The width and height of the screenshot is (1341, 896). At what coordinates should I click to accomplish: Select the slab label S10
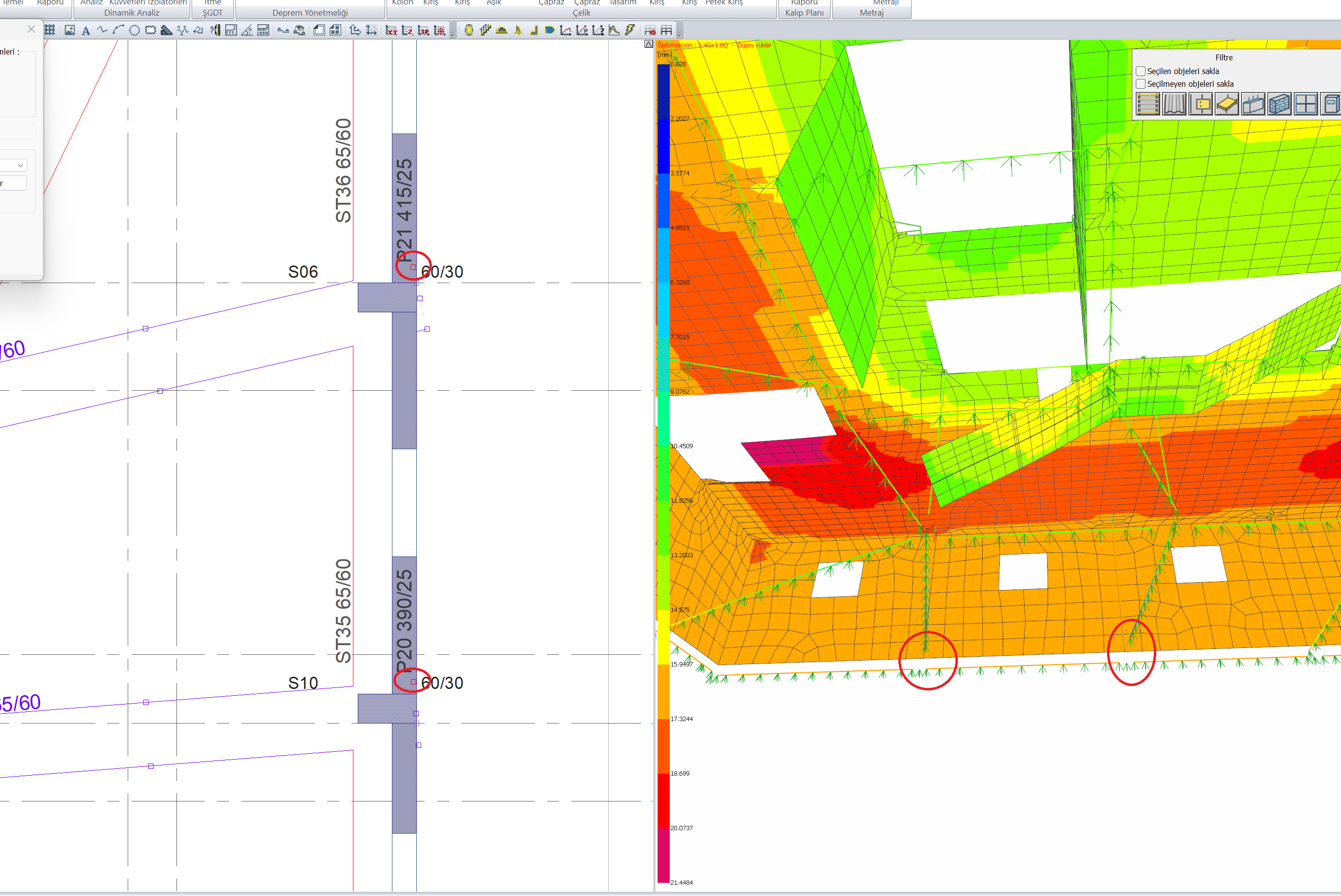coord(303,683)
